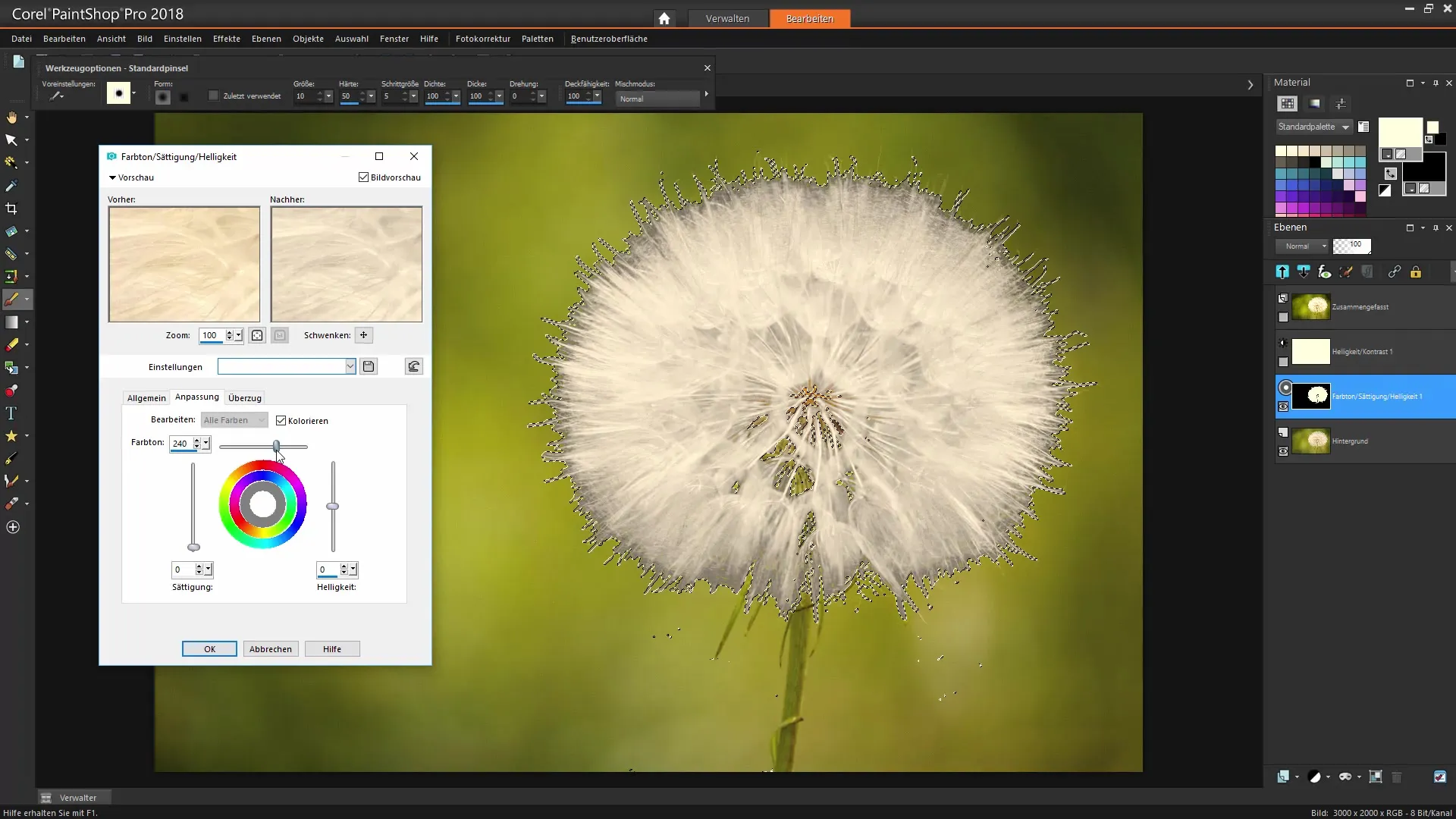Click the Farbton horizontal slider handle
The height and width of the screenshot is (819, 1456).
point(277,446)
